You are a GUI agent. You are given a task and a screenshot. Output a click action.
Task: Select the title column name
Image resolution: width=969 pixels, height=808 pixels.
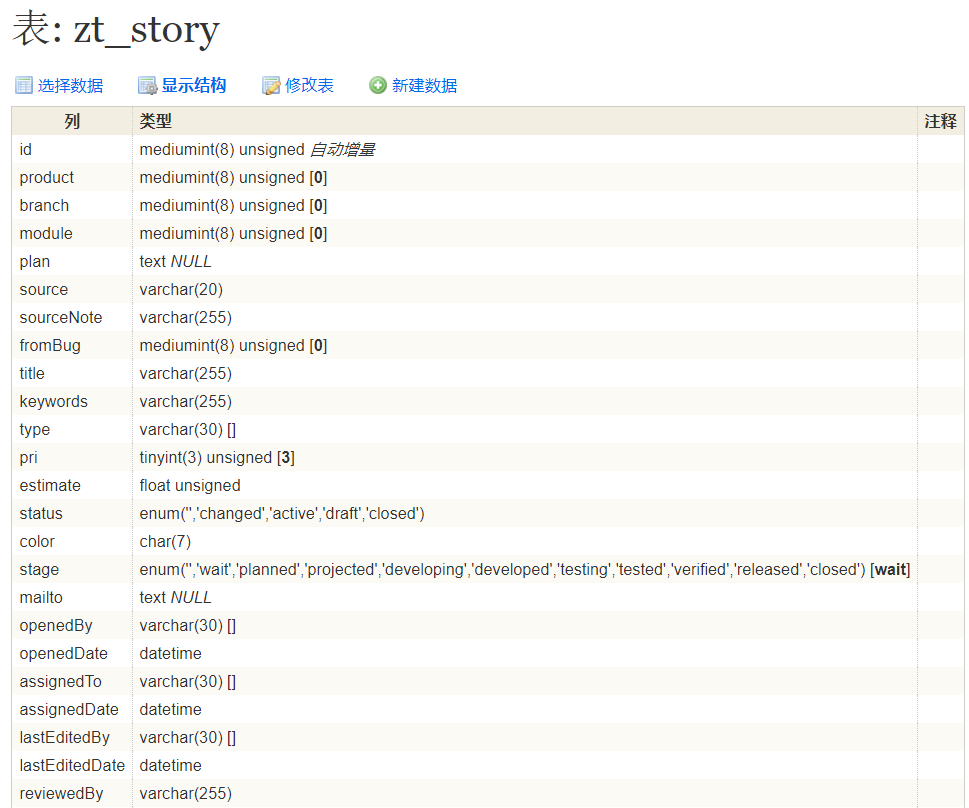(x=32, y=373)
